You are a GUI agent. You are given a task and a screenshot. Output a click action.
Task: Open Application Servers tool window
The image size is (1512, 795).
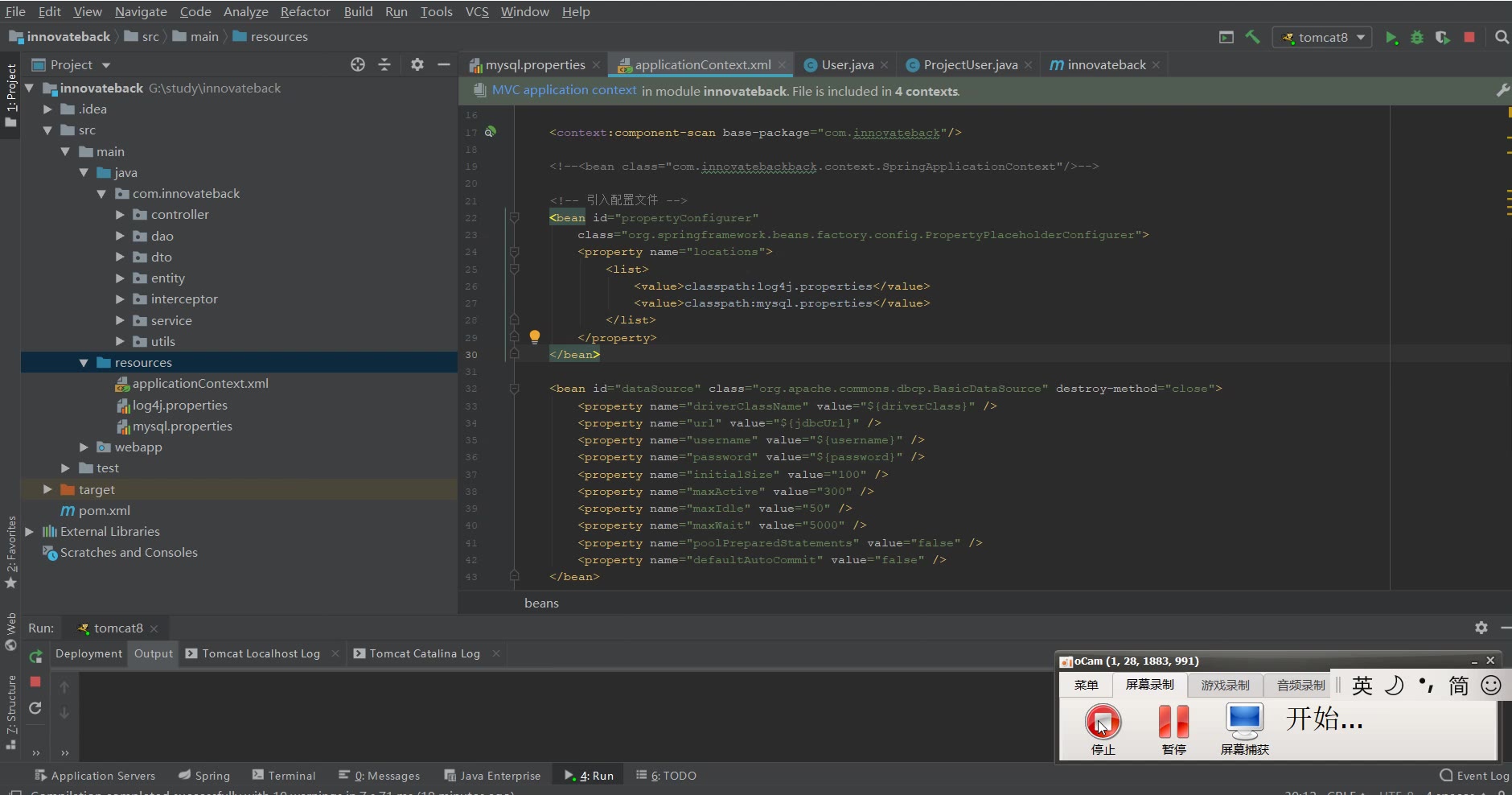[95, 776]
